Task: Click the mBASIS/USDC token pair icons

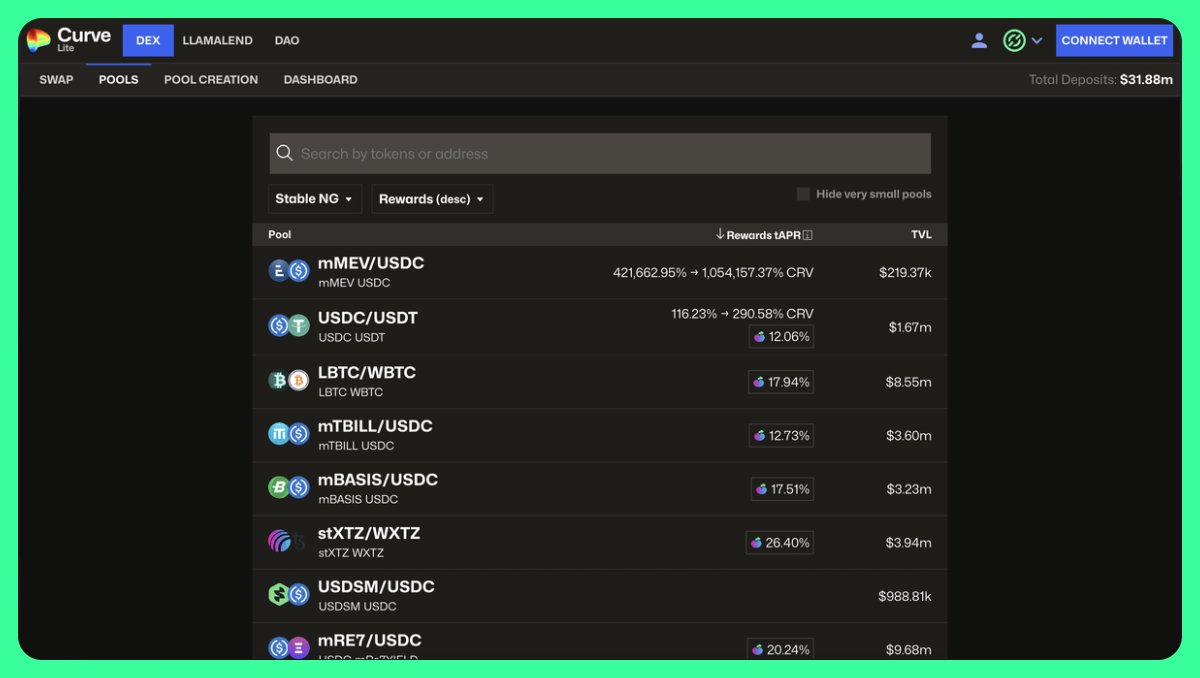Action: 289,487
